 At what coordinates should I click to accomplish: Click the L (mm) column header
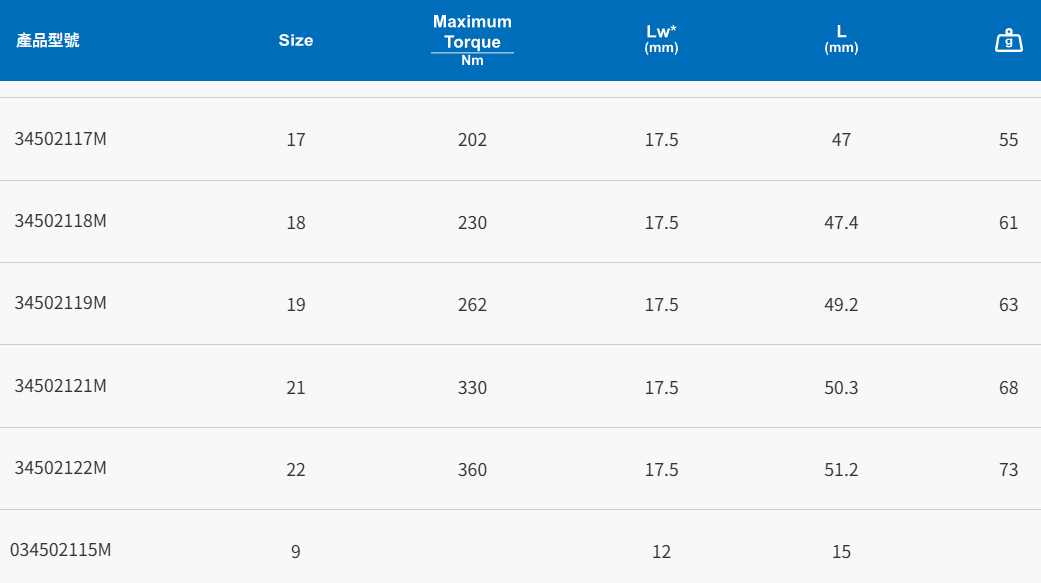tap(841, 39)
